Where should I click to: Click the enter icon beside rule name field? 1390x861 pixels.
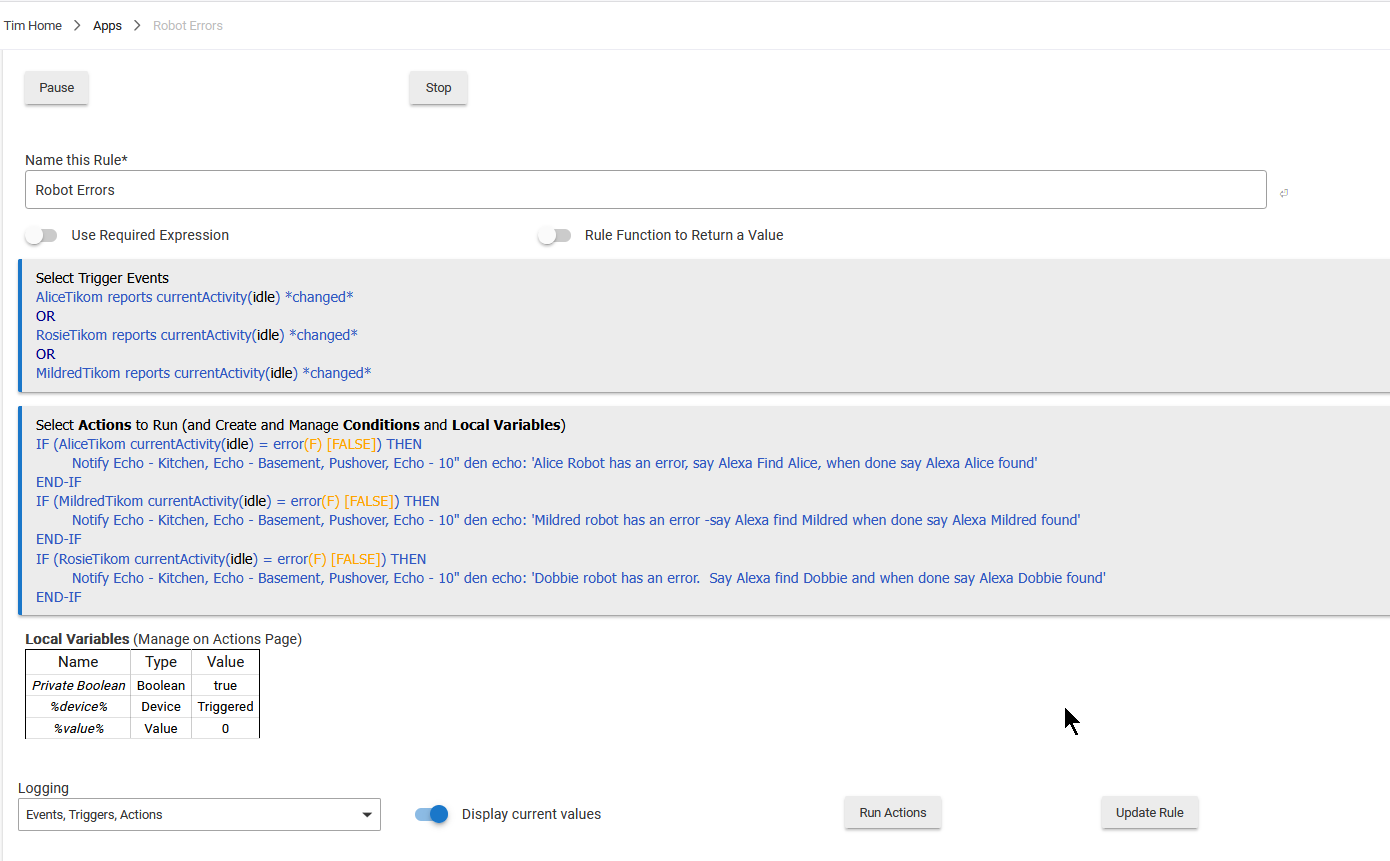pyautogui.click(x=1283, y=193)
